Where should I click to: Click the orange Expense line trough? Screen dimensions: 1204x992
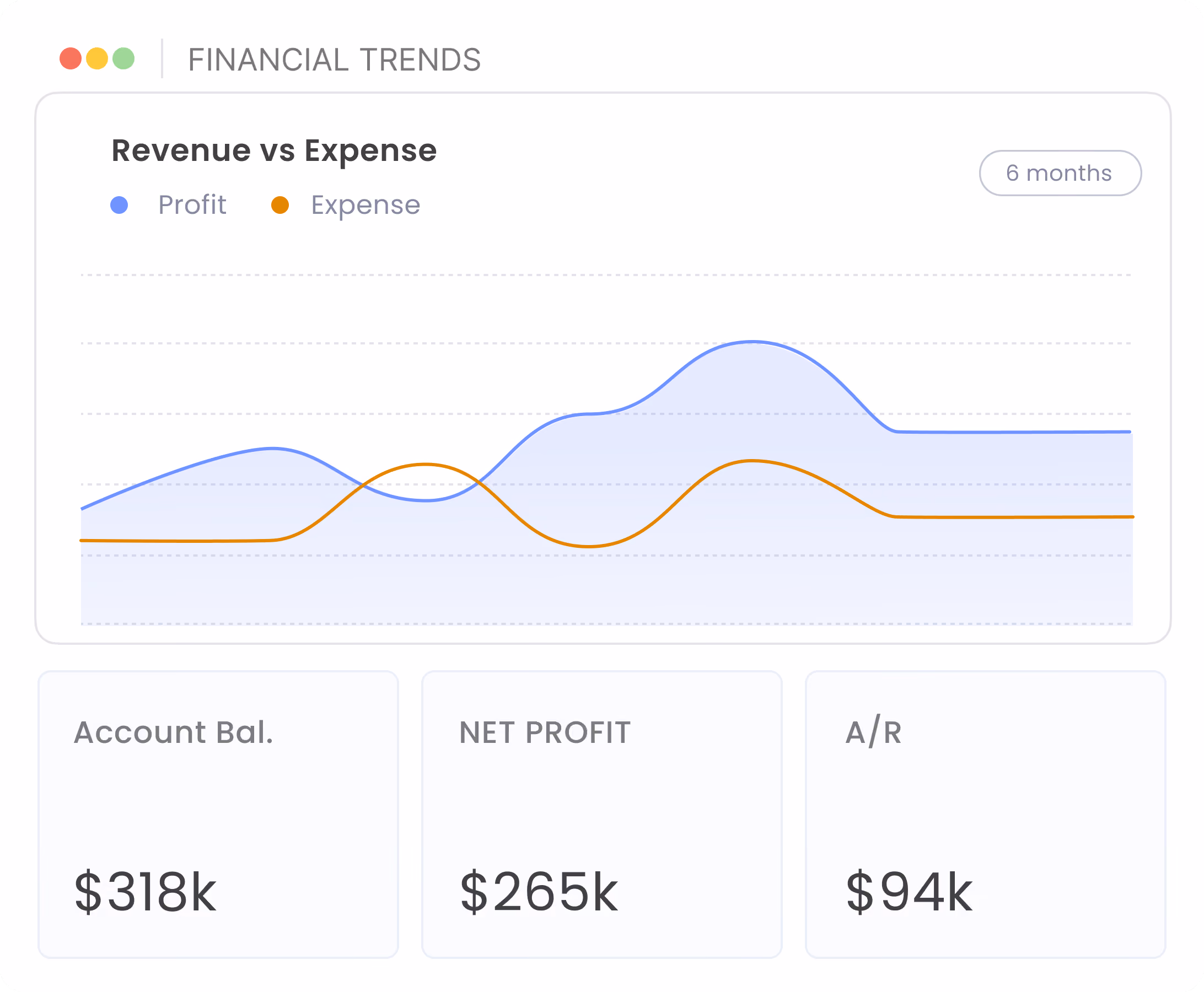coord(589,546)
